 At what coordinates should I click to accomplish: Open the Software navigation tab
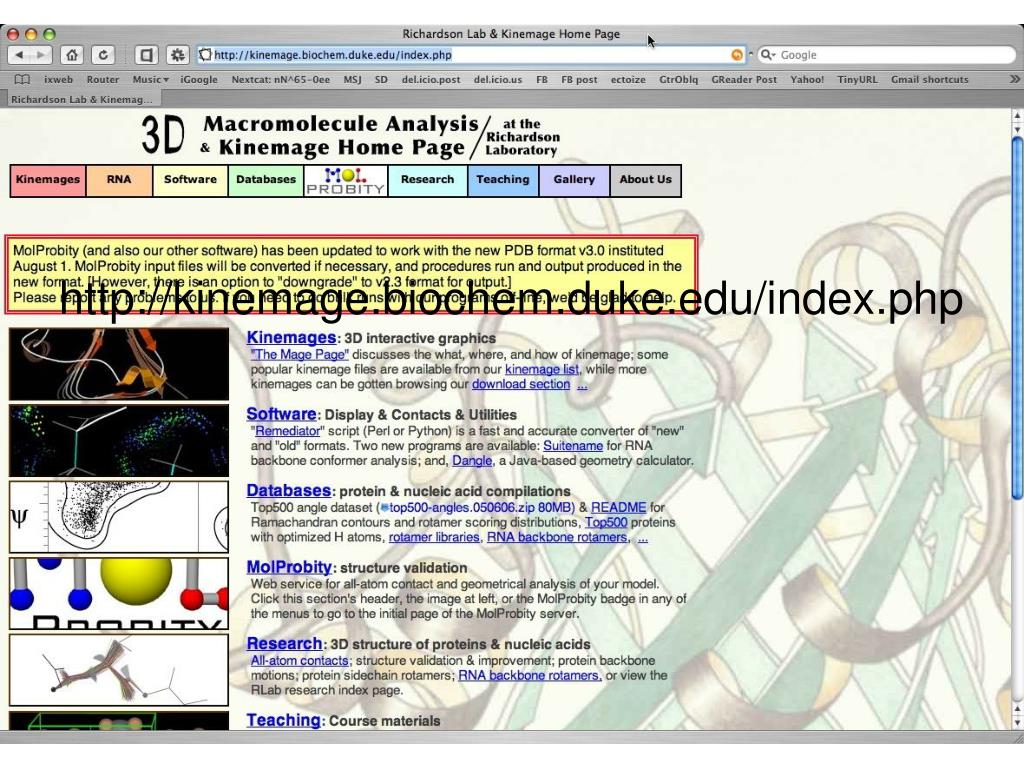(x=190, y=180)
